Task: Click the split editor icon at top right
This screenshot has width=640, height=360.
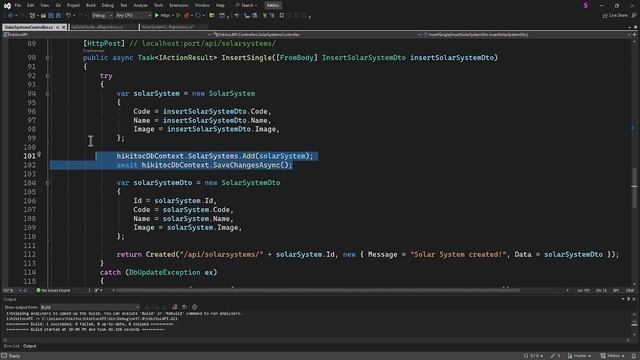Action: click(634, 35)
